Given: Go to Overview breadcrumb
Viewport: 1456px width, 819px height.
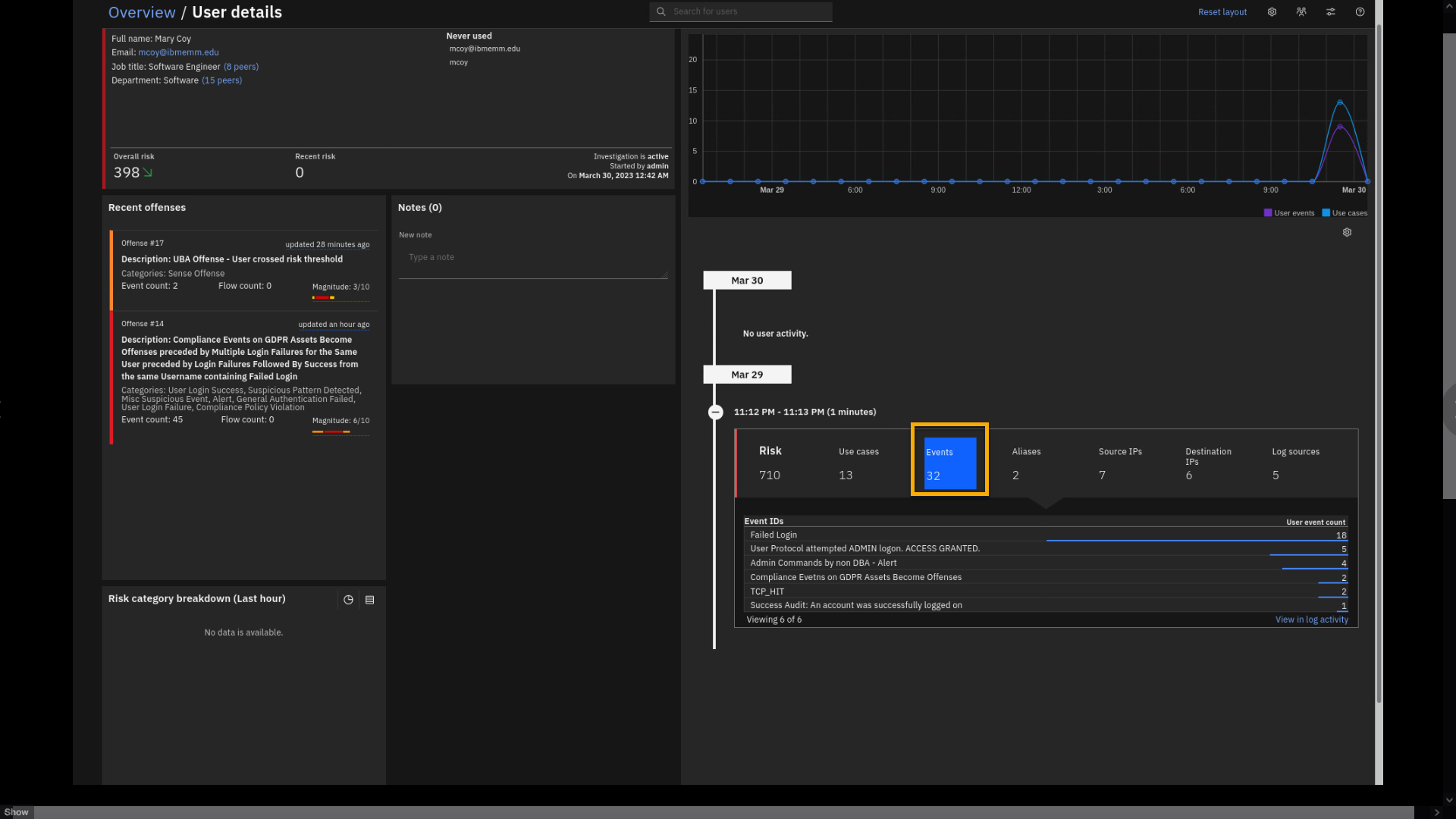Looking at the screenshot, I should coord(142,12).
